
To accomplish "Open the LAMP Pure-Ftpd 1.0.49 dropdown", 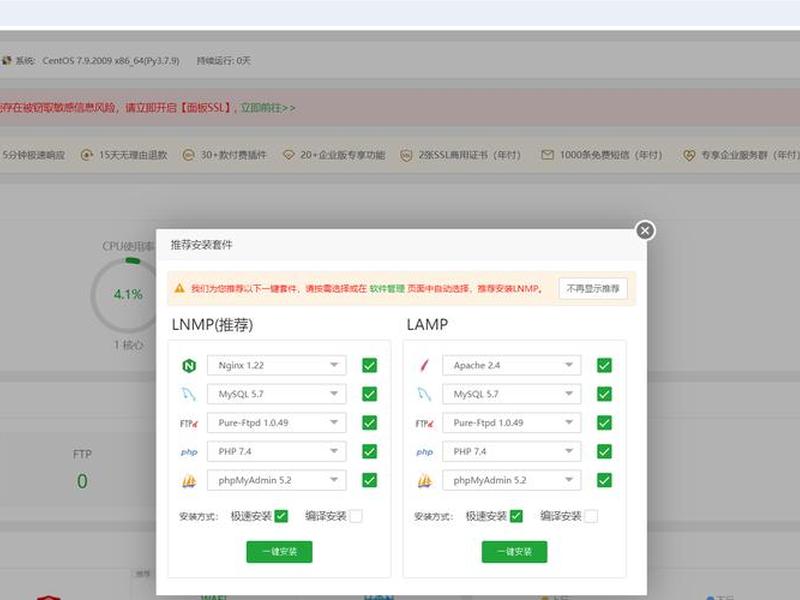I will [x=512, y=423].
